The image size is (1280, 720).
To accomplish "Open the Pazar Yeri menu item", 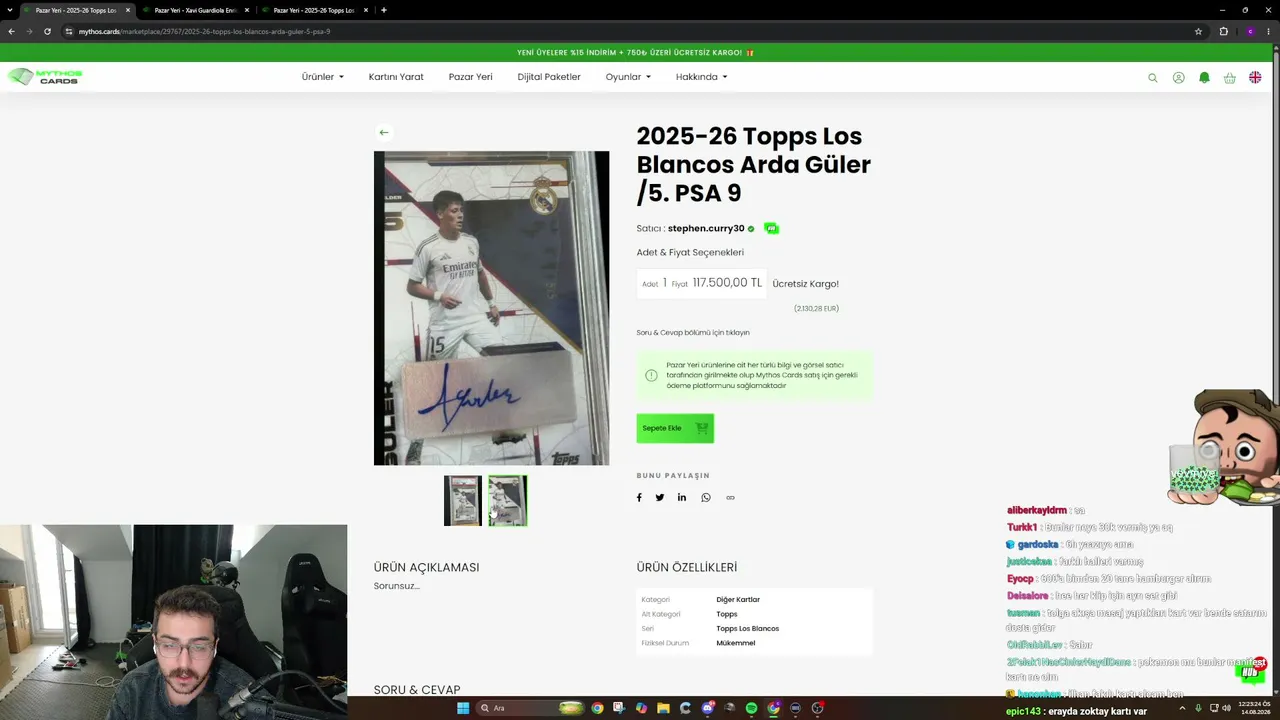I will tap(470, 77).
